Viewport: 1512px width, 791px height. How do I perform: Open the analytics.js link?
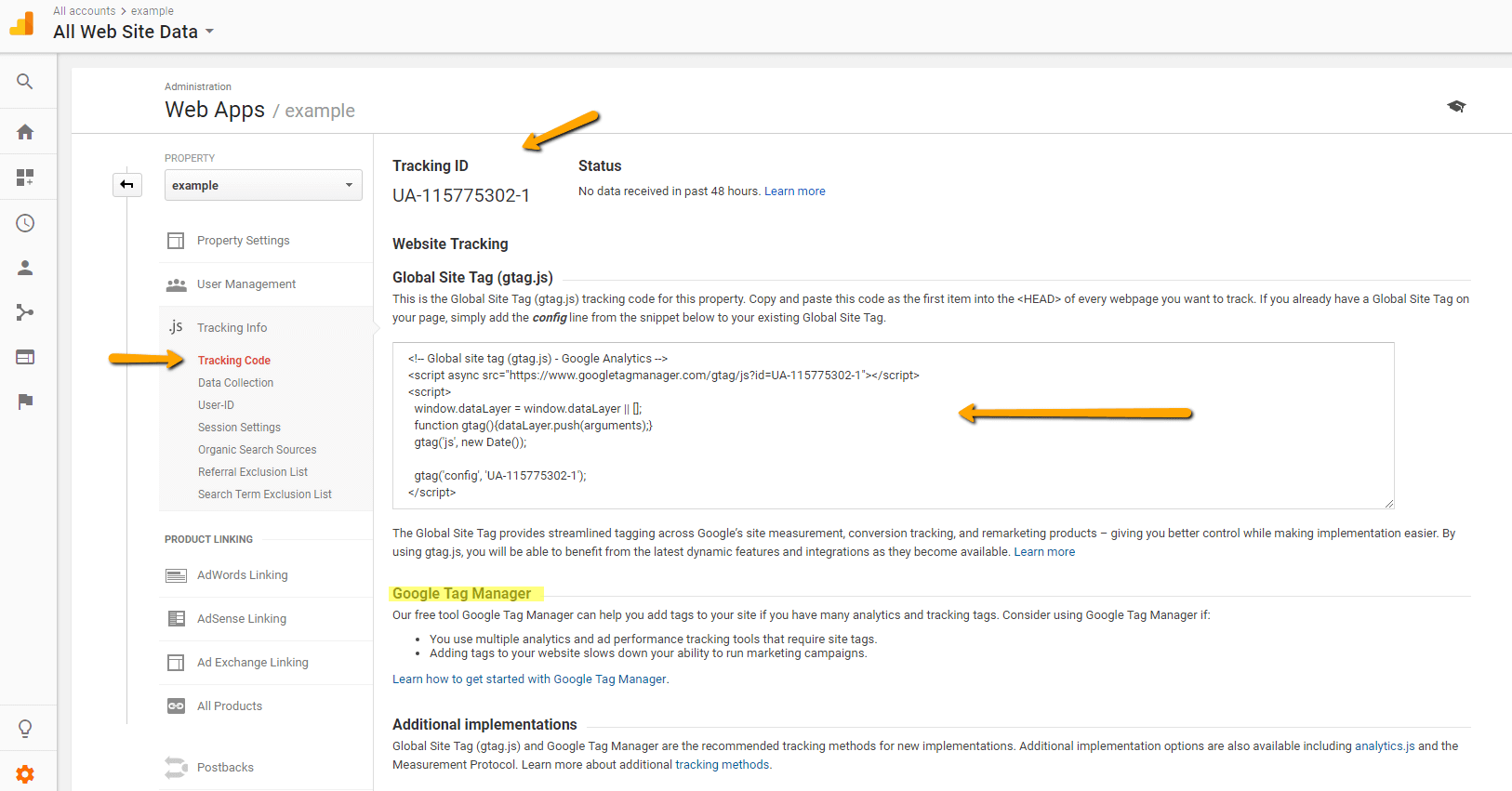pyautogui.click(x=1385, y=746)
